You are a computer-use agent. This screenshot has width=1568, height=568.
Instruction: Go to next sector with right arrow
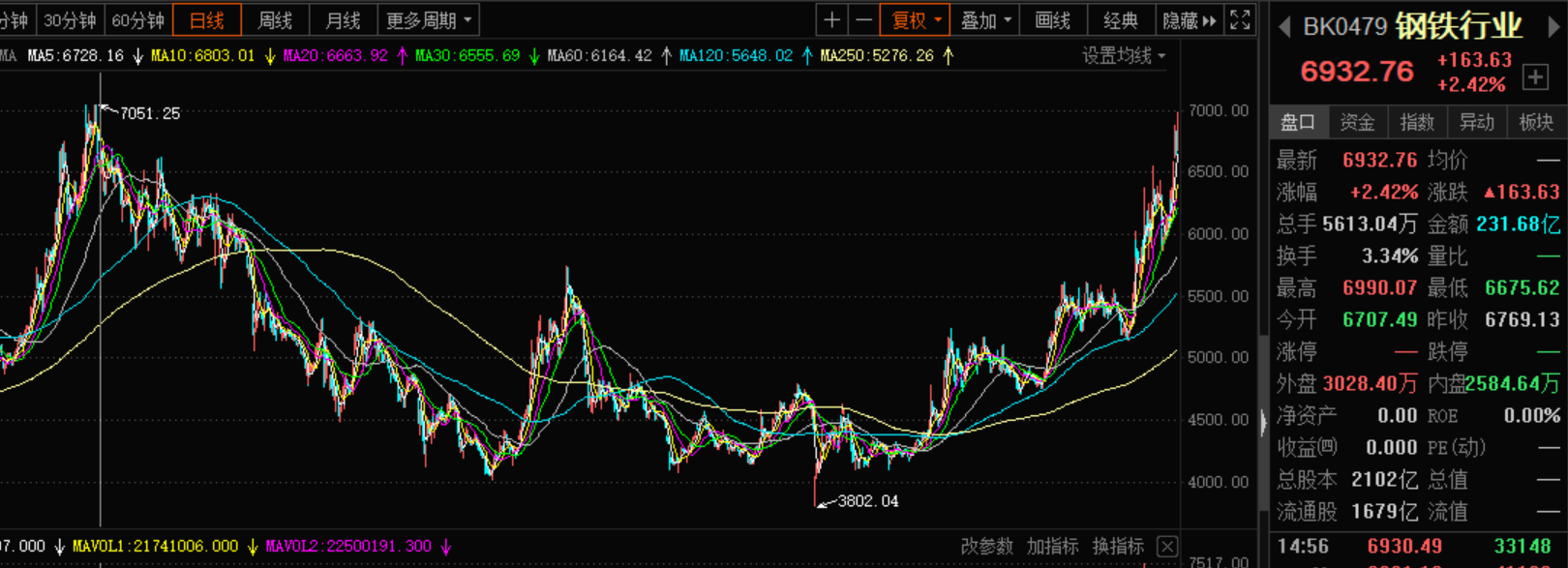tap(1554, 27)
